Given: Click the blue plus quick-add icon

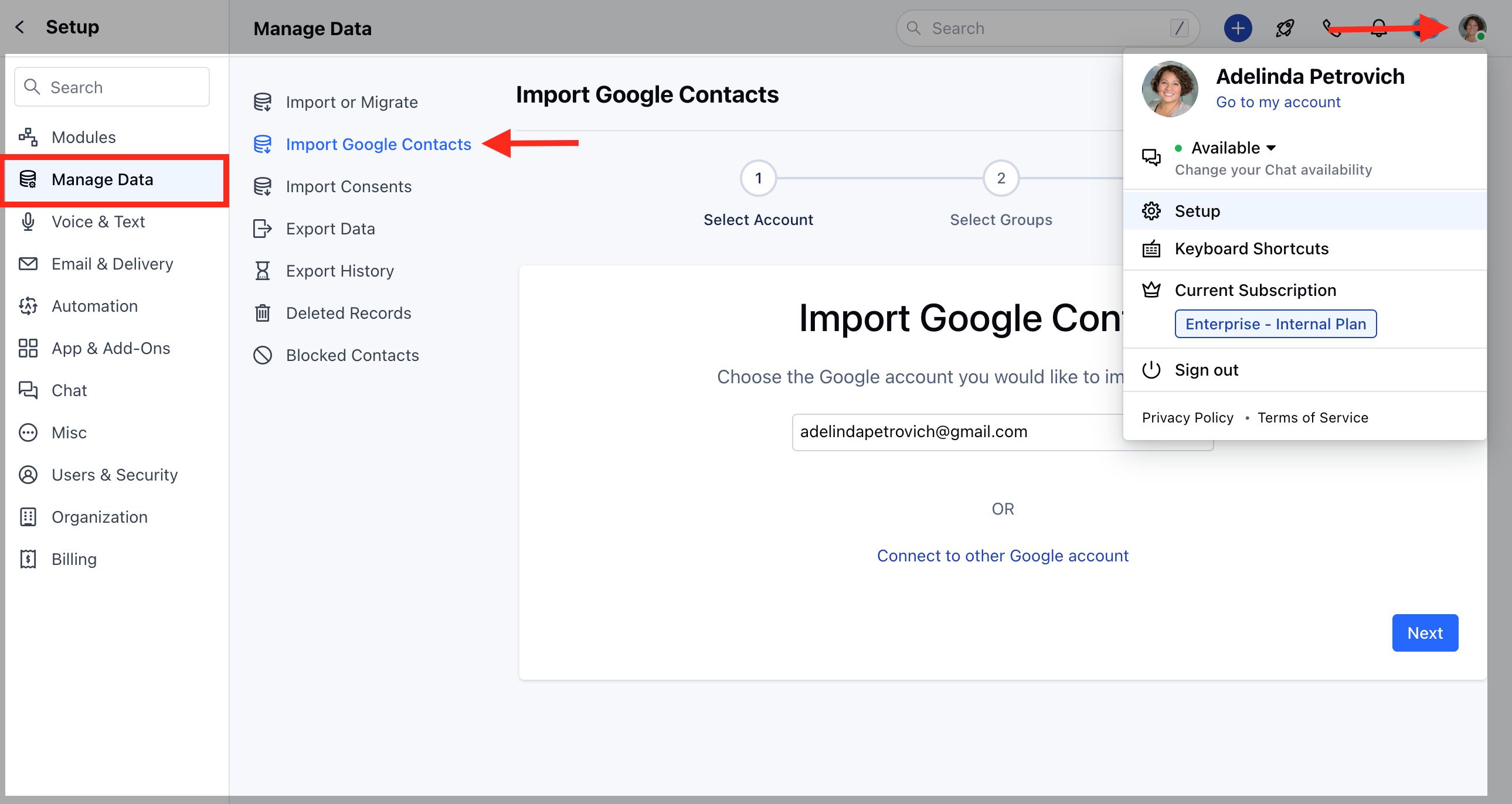Looking at the screenshot, I should 1237,28.
